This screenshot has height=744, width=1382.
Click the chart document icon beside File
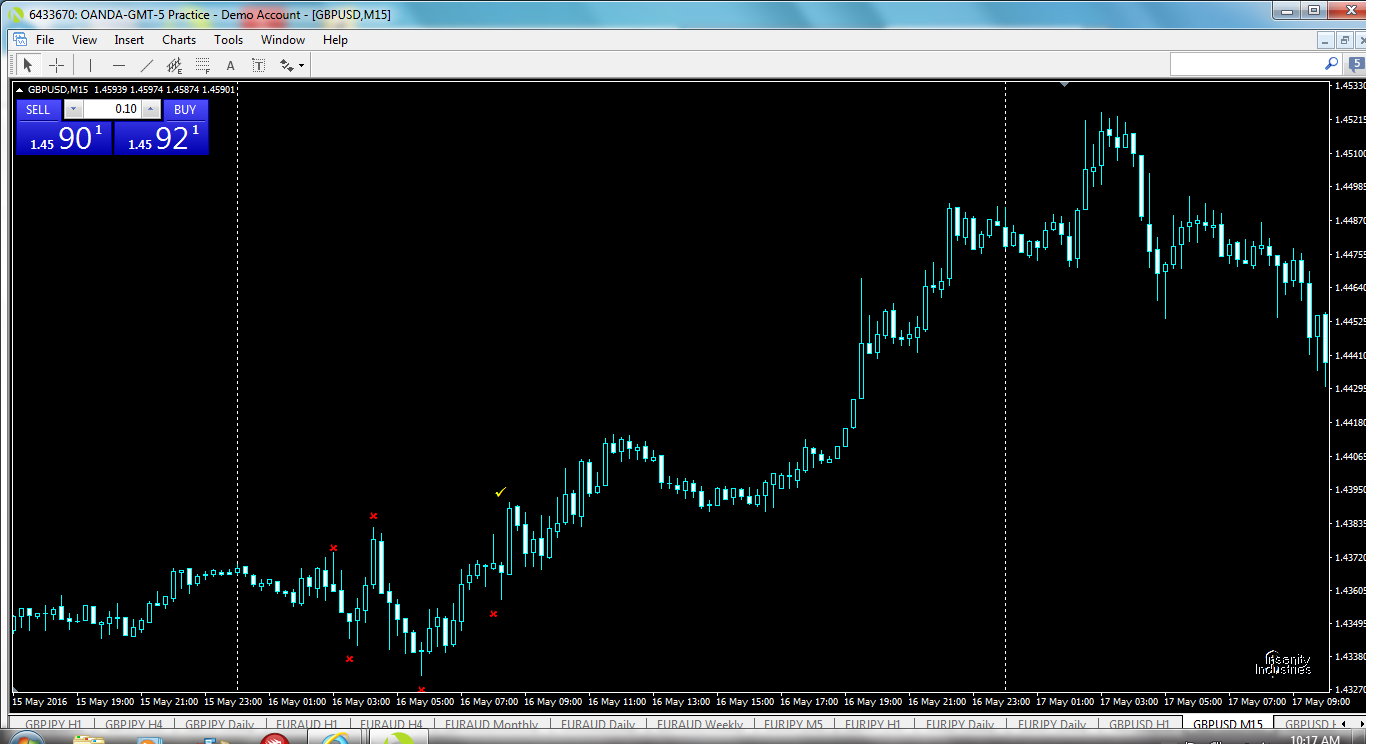pos(19,40)
